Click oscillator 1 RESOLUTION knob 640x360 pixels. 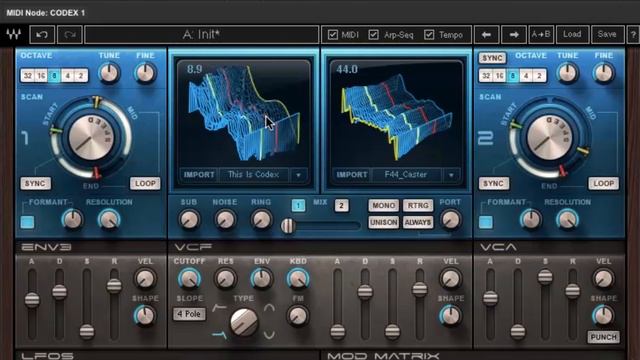click(x=109, y=220)
